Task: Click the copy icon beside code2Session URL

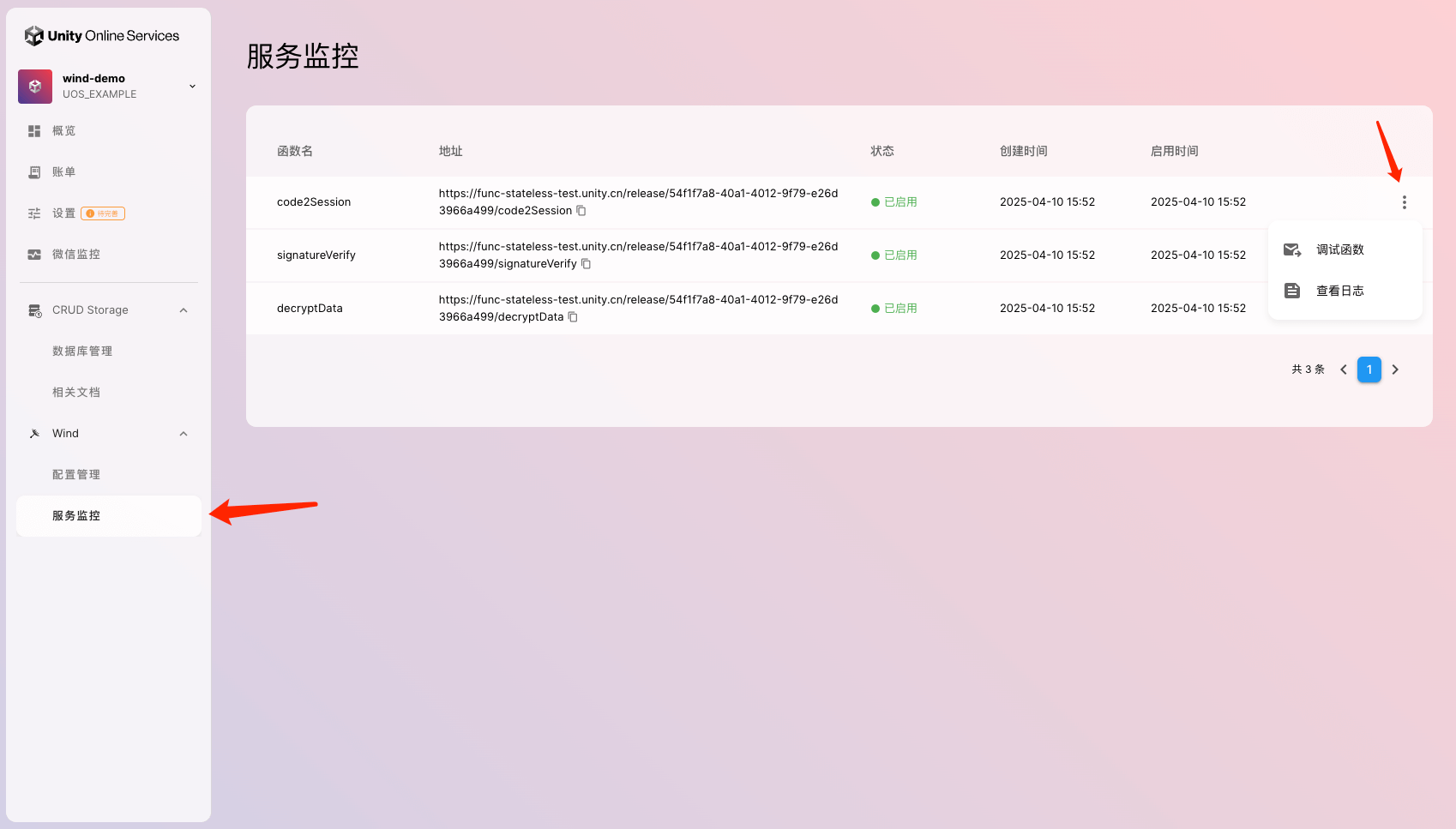Action: pos(581,211)
